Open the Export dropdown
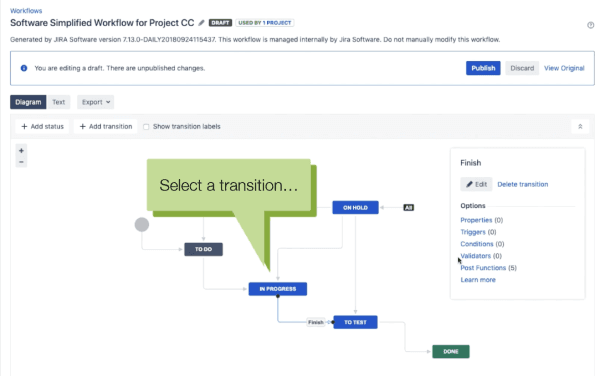Image resolution: width=600 pixels, height=376 pixels. click(x=96, y=102)
